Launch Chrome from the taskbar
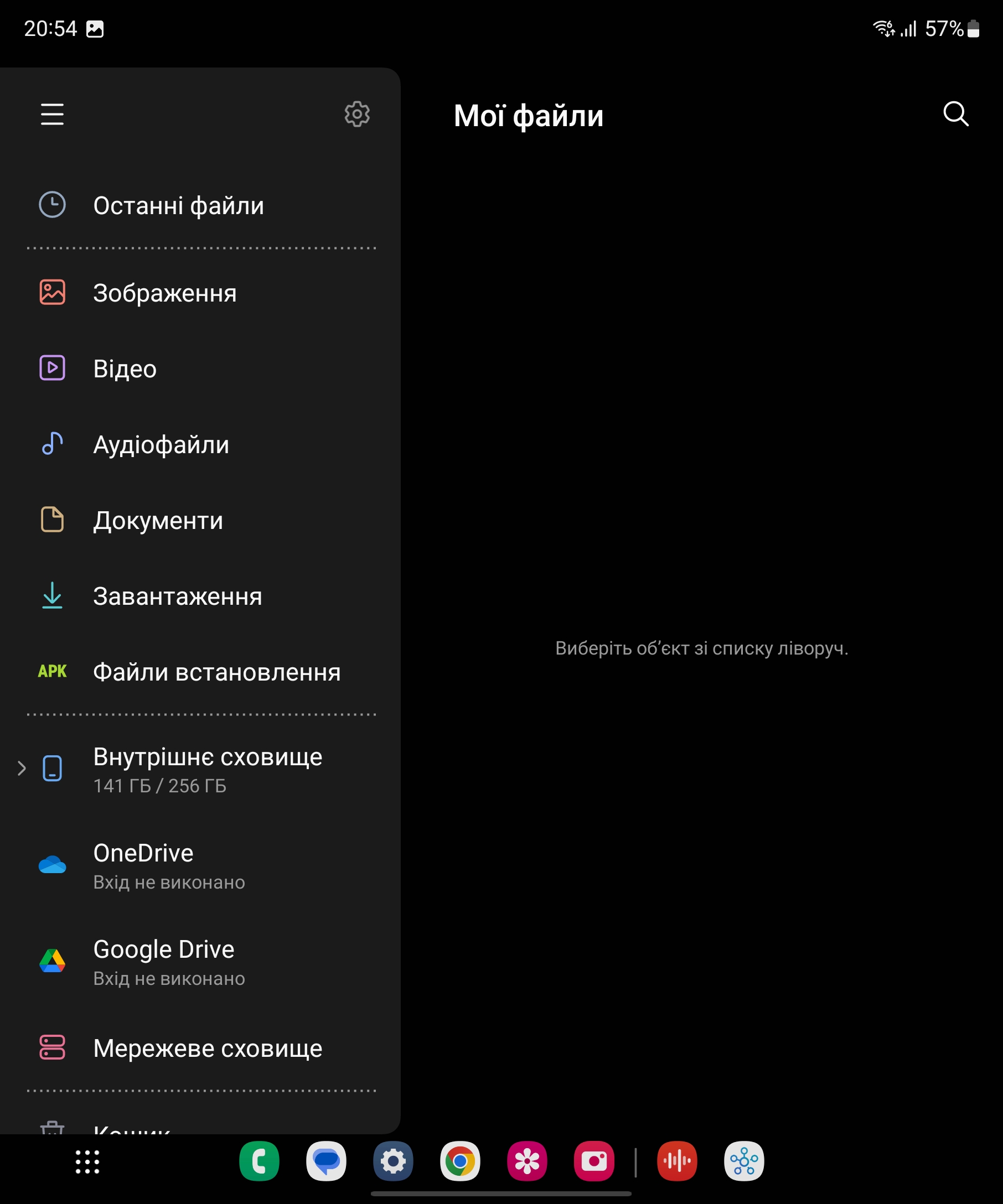Screen dimensions: 1003x1204 [x=460, y=1161]
